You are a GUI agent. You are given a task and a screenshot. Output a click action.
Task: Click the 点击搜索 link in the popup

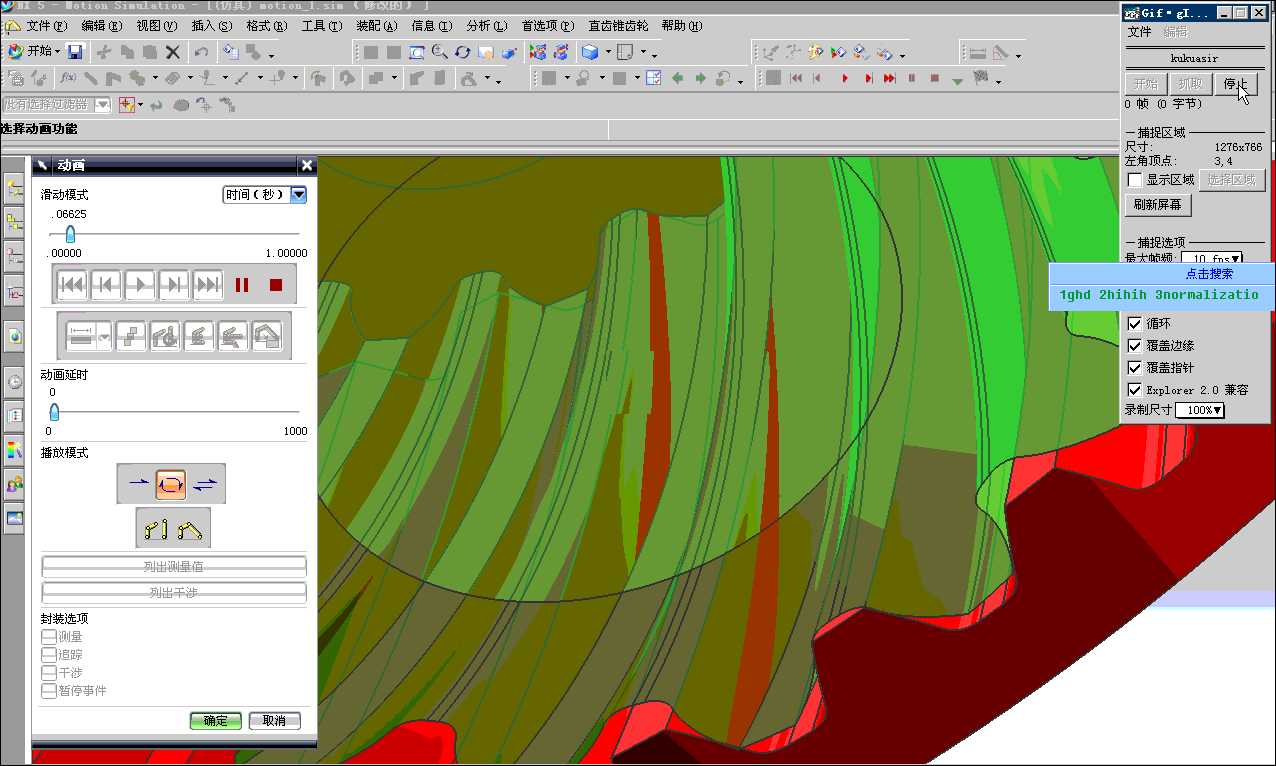tap(1209, 274)
